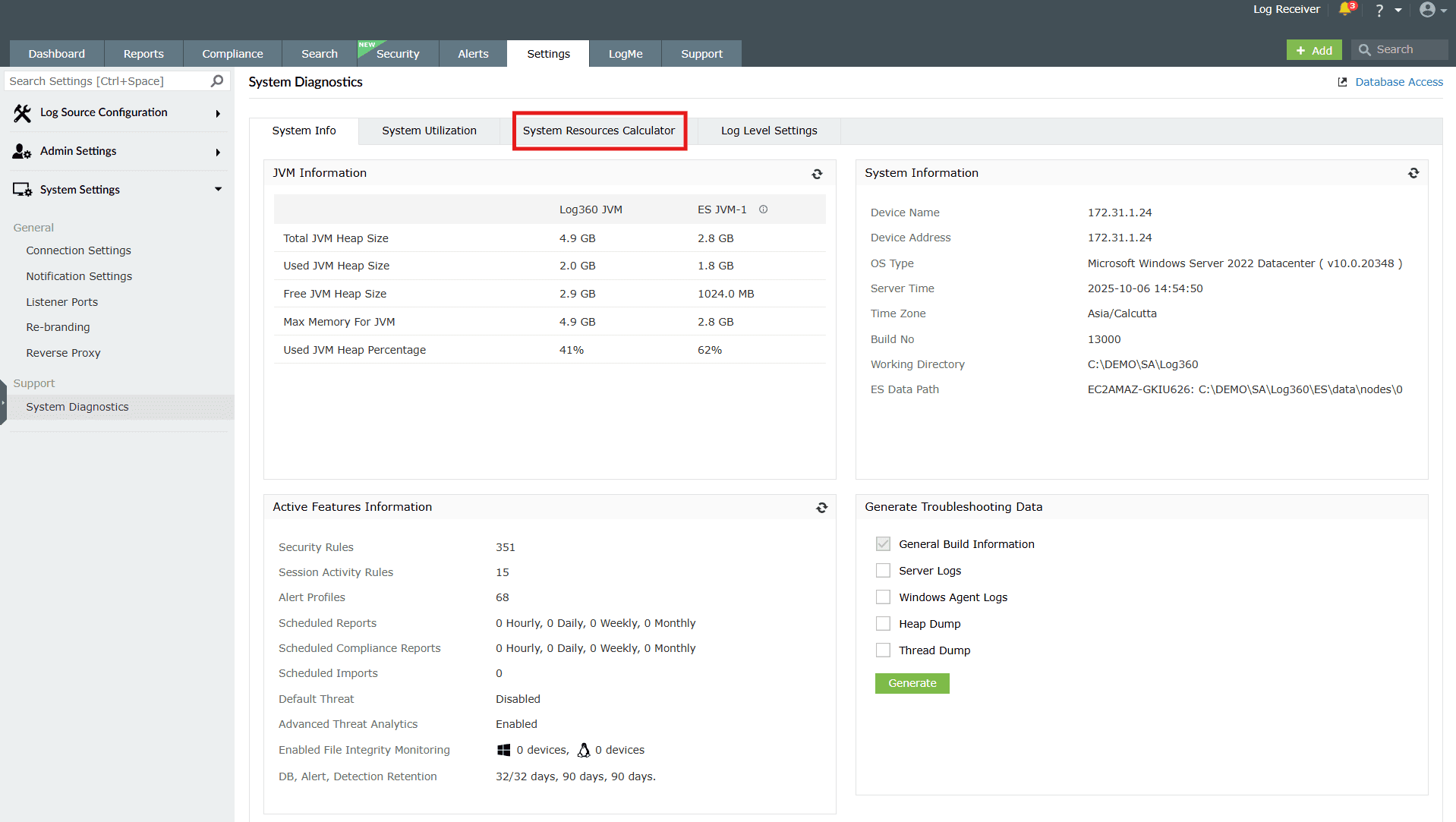Click the Time Zone value Asia/Calcutta
This screenshot has width=1456, height=822.
[1122, 313]
